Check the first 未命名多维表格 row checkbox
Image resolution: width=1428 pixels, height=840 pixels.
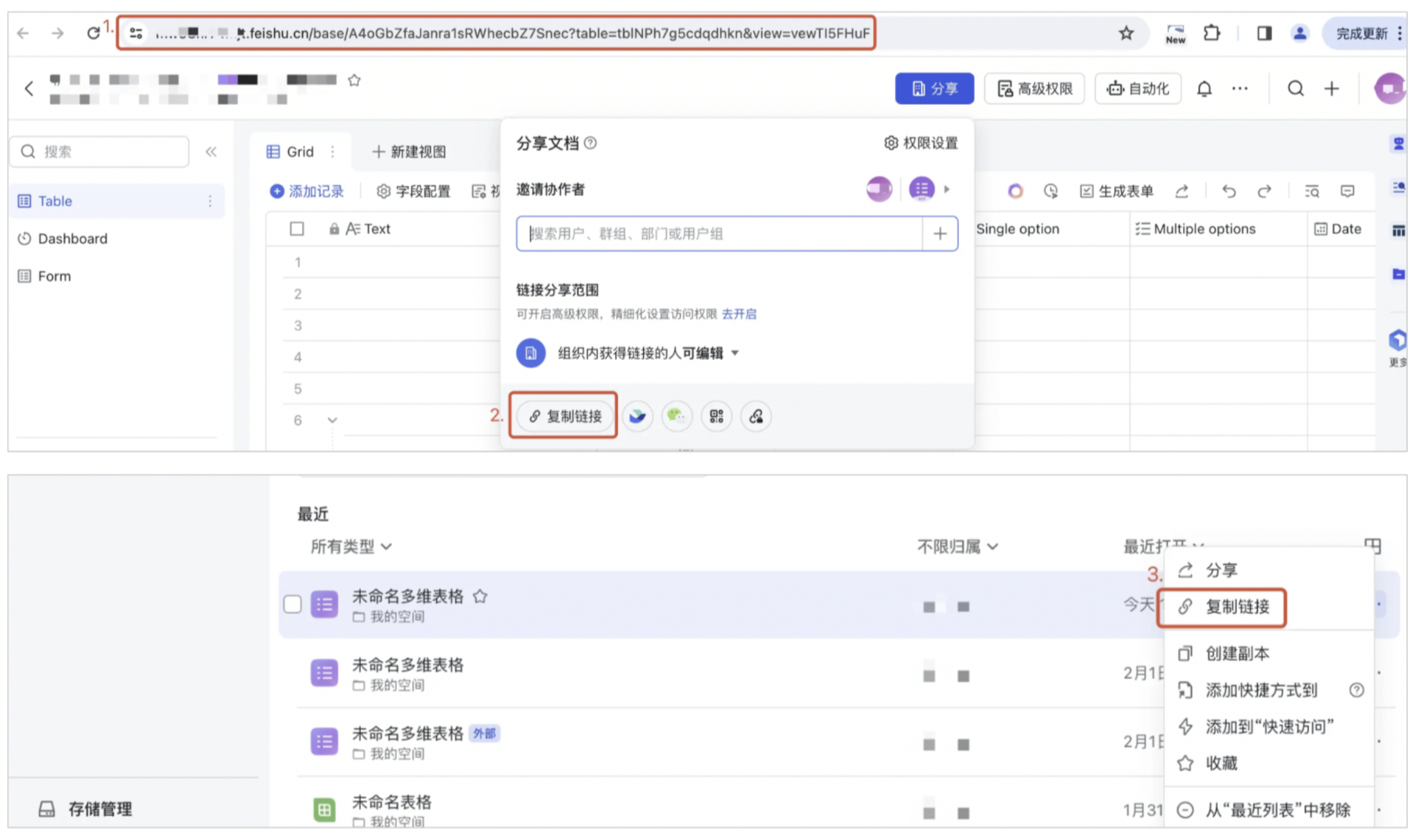pos(293,604)
